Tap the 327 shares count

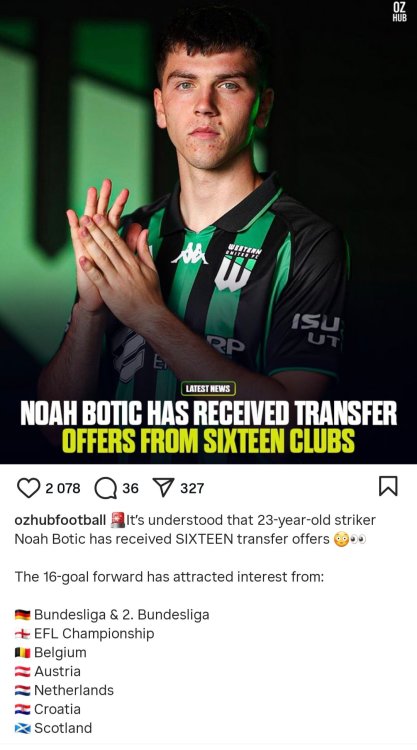192,488
